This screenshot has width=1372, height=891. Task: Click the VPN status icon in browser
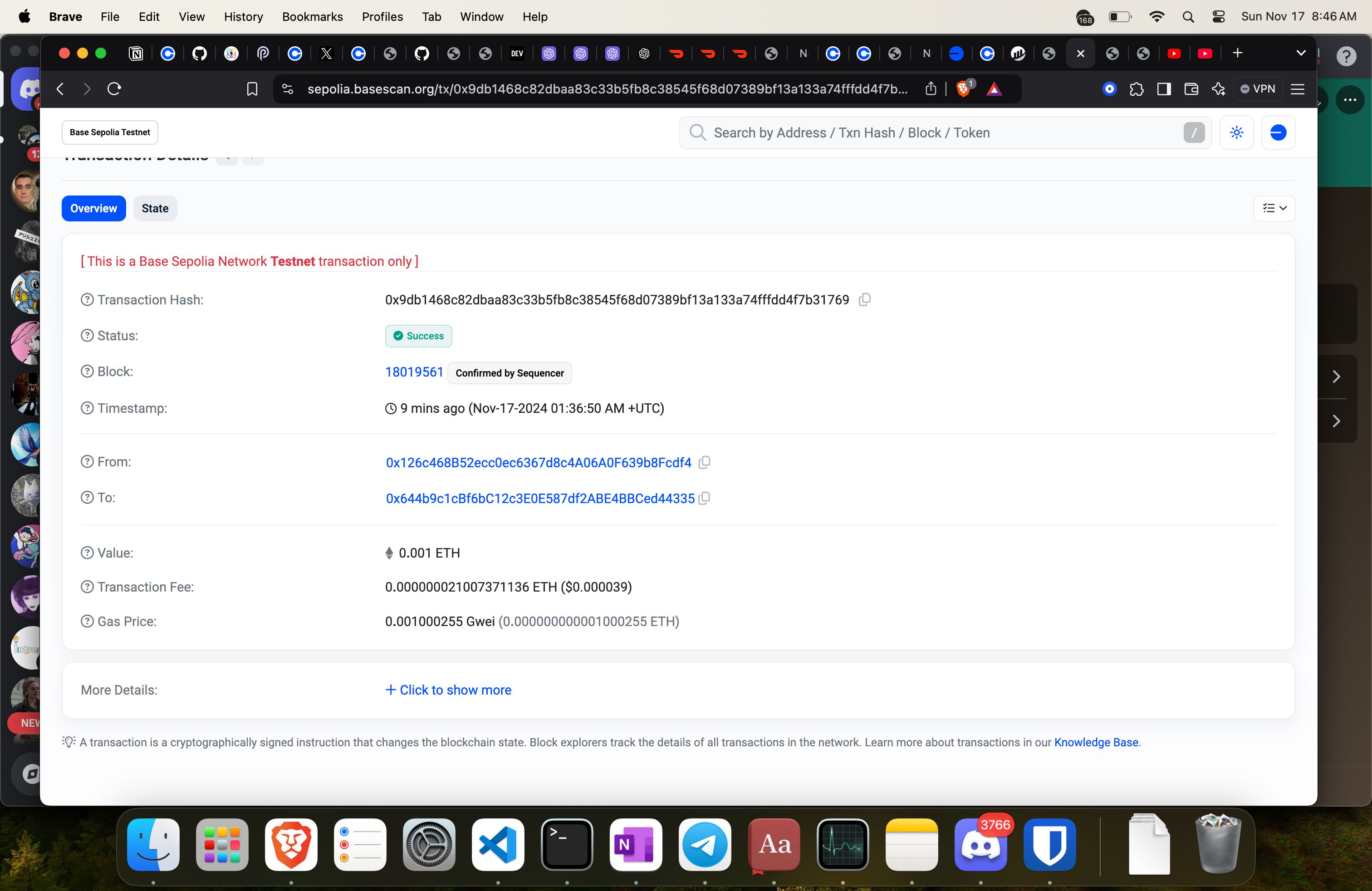pyautogui.click(x=1257, y=89)
